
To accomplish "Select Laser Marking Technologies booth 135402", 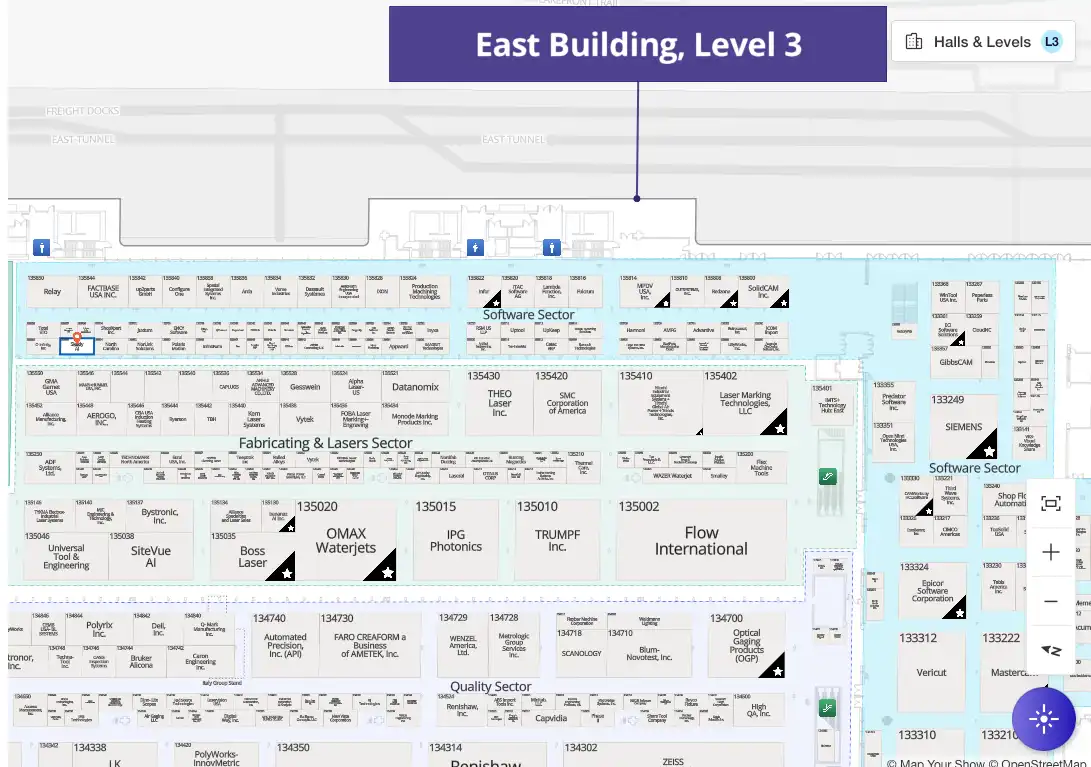I will click(745, 403).
